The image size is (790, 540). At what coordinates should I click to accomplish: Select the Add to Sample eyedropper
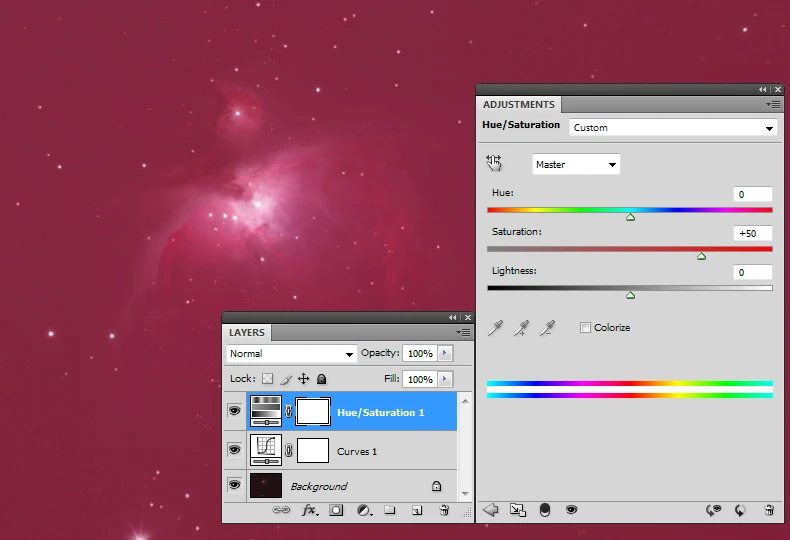[x=521, y=328]
